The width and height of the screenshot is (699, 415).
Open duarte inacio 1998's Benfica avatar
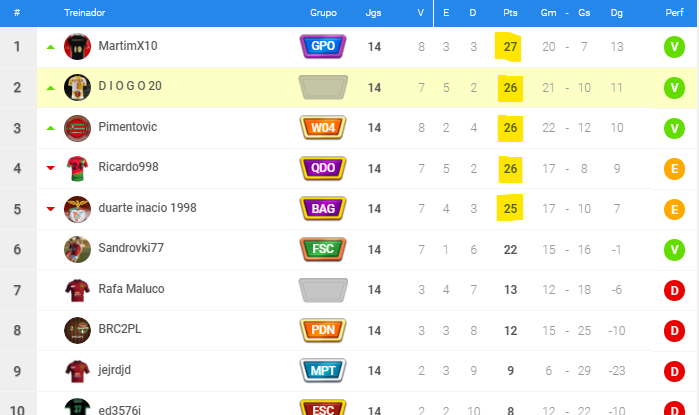point(77,209)
